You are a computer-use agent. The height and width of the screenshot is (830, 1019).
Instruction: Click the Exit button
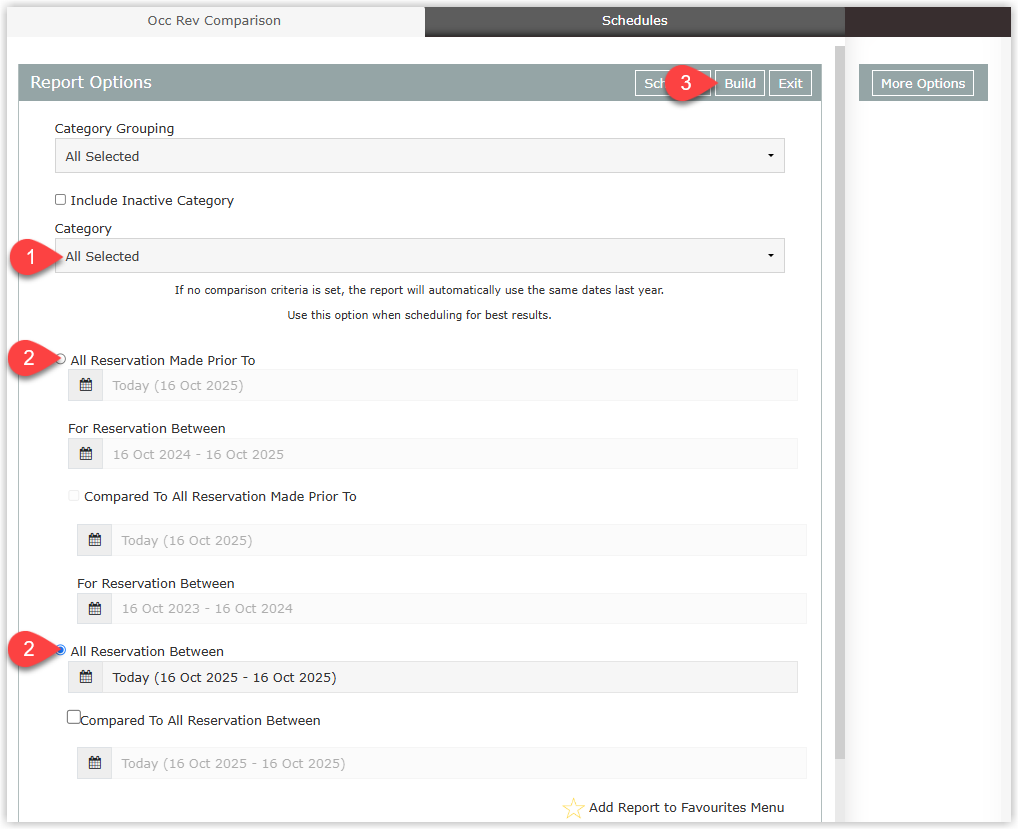coord(790,83)
